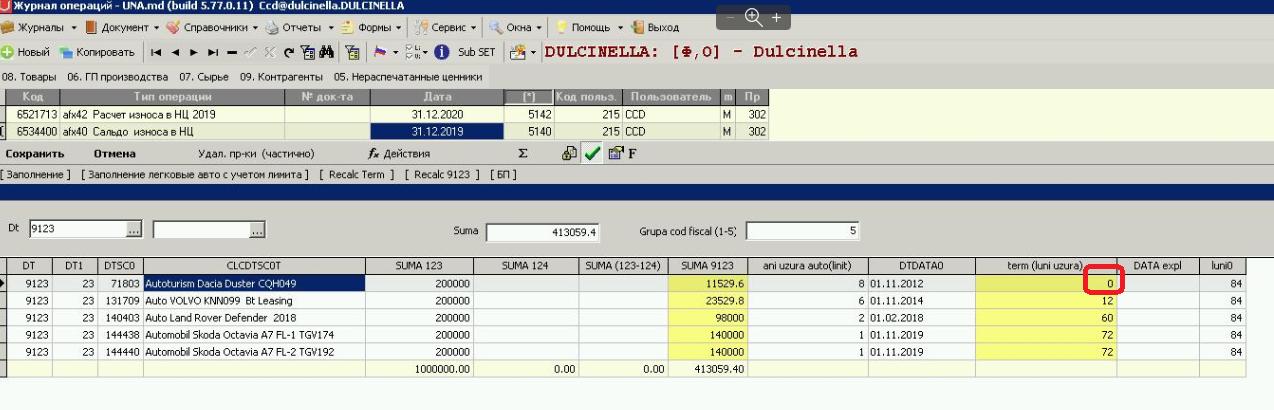This screenshot has height=410, width=1274.
Task: Click the refresh circular arrow icon
Action: (288, 52)
